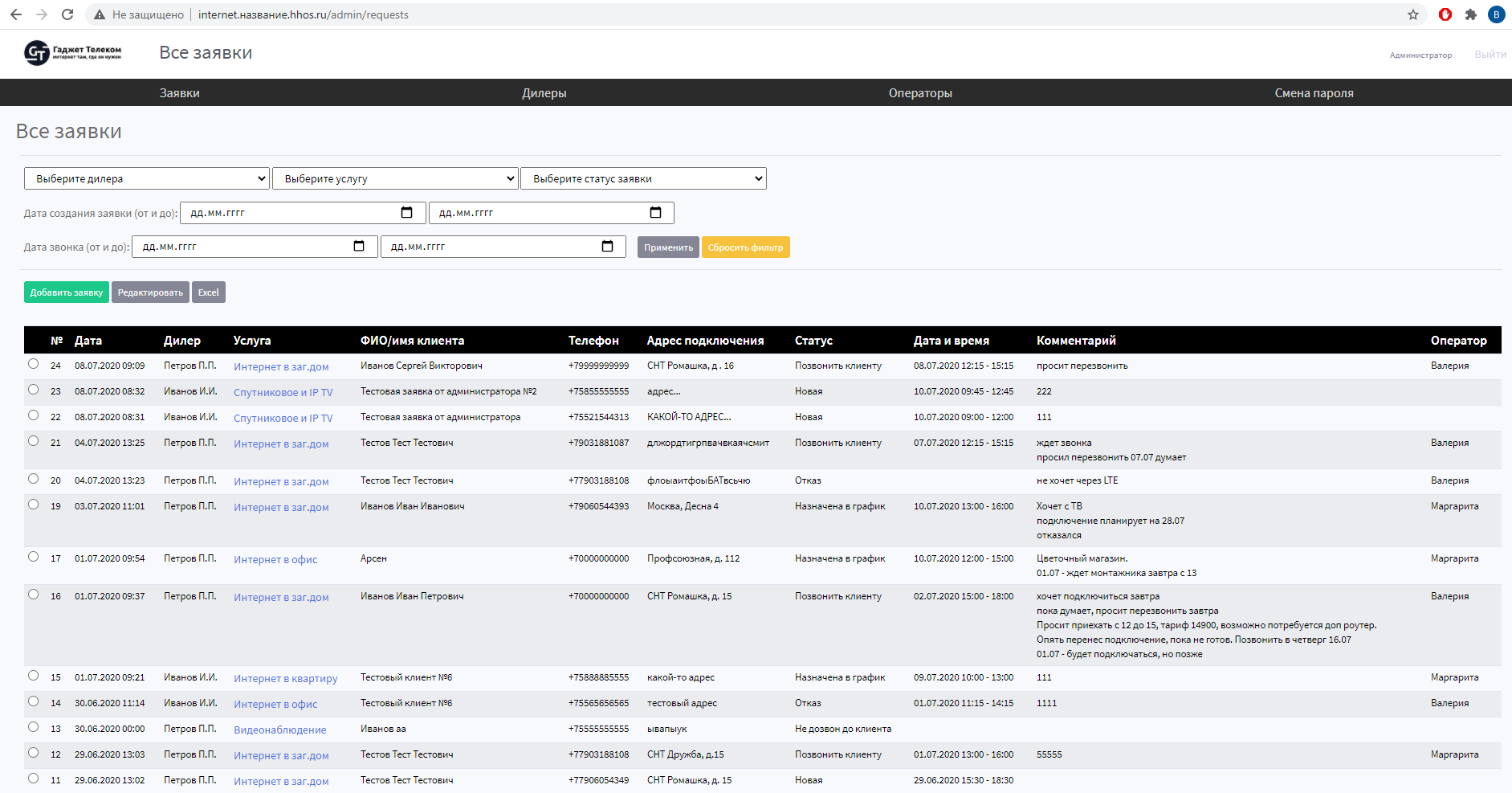This screenshot has height=793, width=1512.
Task: Select the radio button for request 13
Action: click(33, 727)
